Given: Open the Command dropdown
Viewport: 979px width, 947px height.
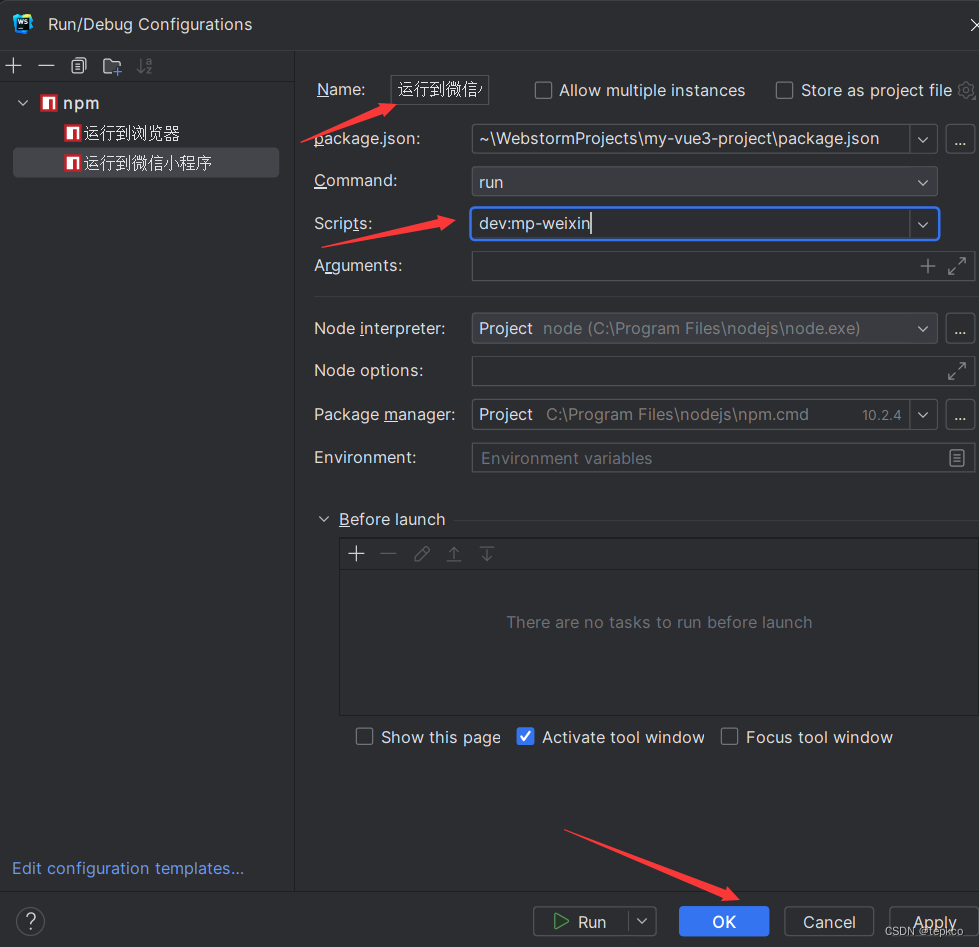Looking at the screenshot, I should pyautogui.click(x=923, y=182).
